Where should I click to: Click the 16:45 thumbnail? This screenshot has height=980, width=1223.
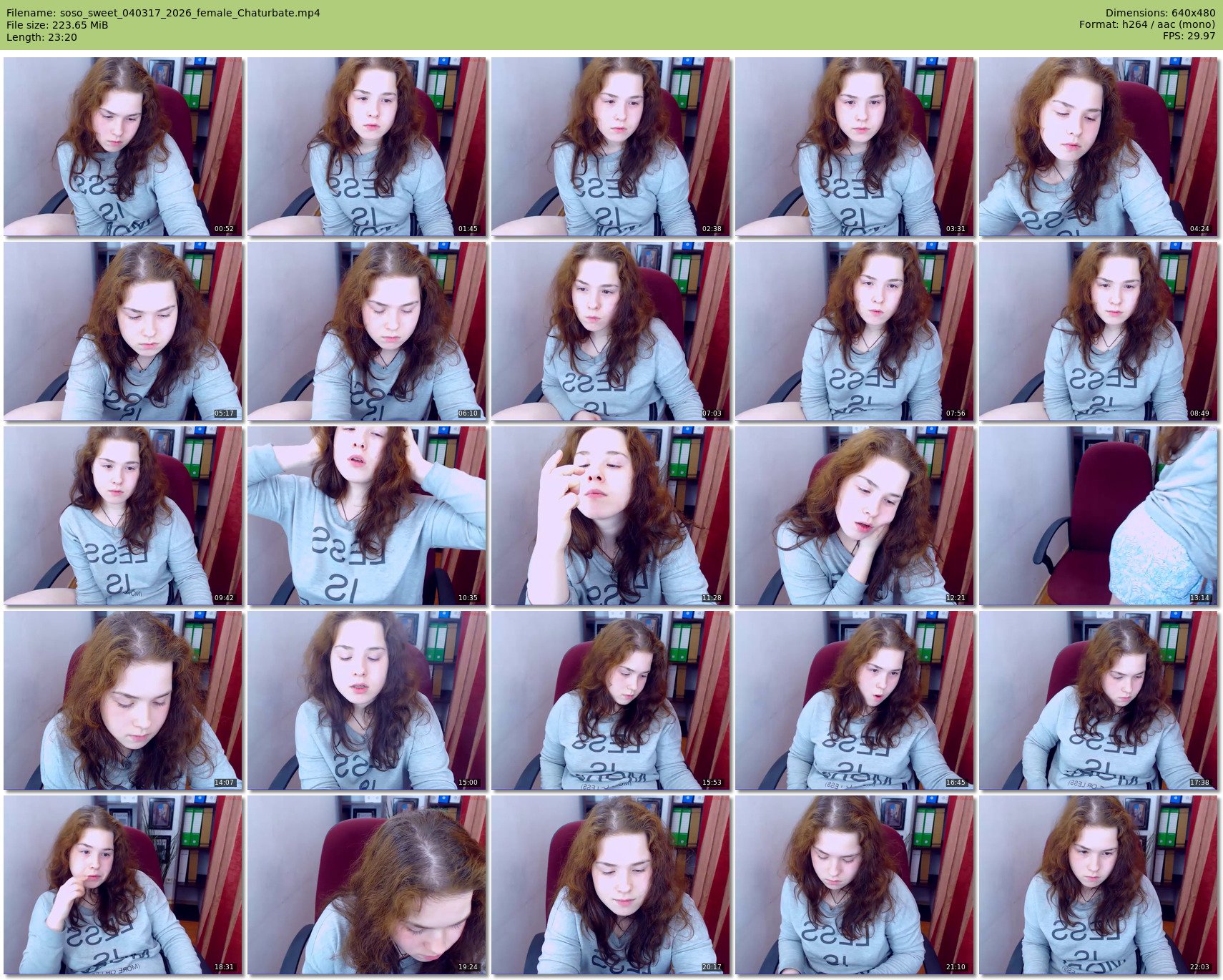tap(855, 700)
